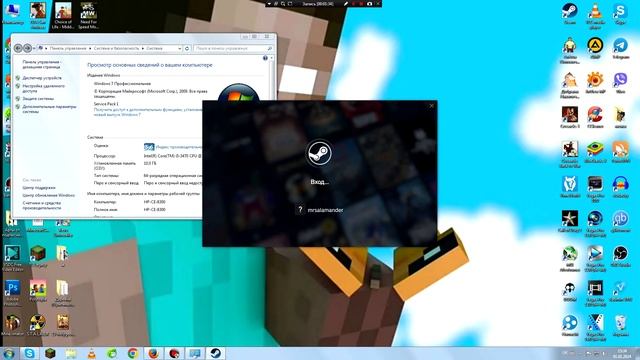Launch VLC media player from desktop shortcuts
This screenshot has width=640, height=360.
pos(595,16)
